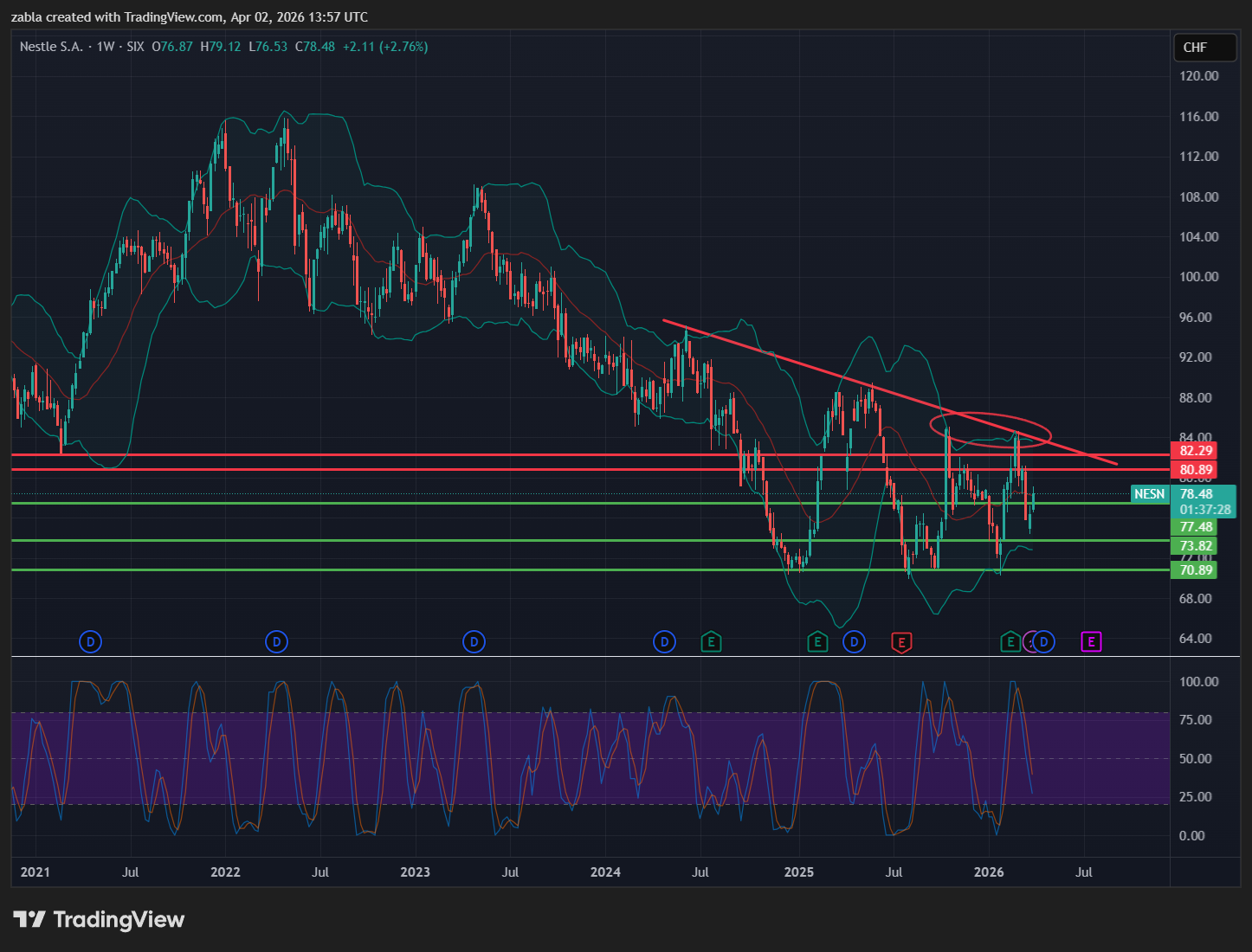Open the 2022 blue dividend marker
Image resolution: width=1252 pixels, height=952 pixels.
[x=276, y=642]
